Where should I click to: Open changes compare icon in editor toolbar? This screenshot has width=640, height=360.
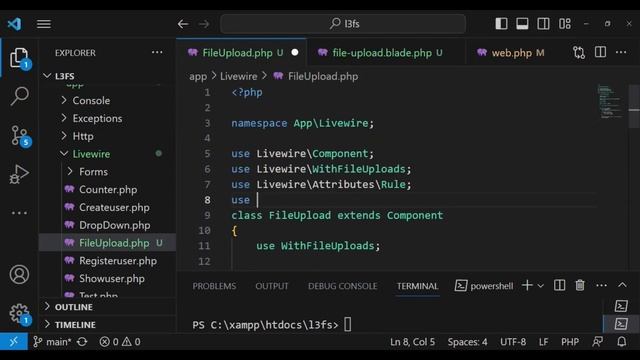579,52
